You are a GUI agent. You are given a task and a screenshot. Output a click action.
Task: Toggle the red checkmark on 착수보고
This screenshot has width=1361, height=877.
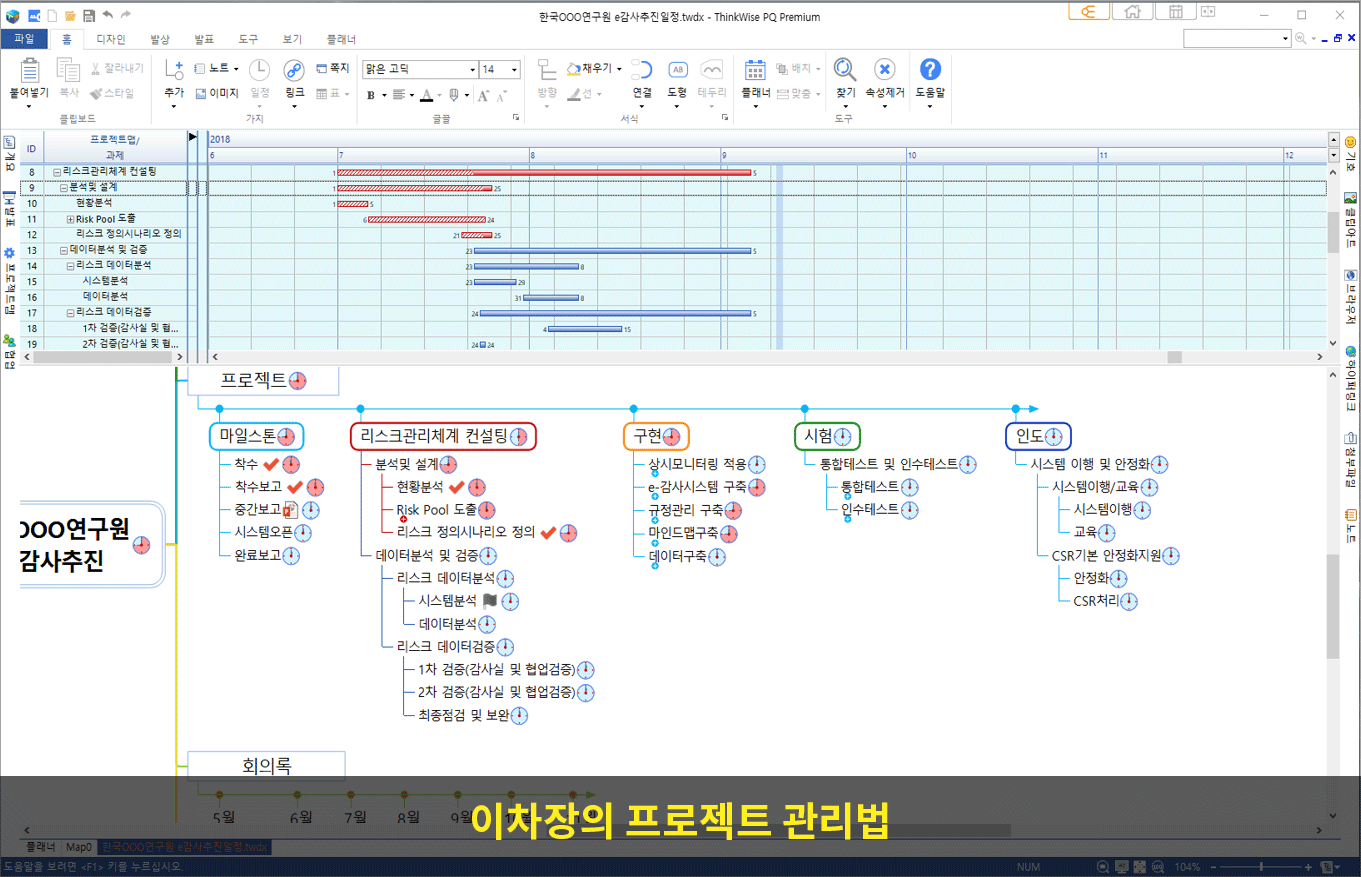[x=295, y=487]
